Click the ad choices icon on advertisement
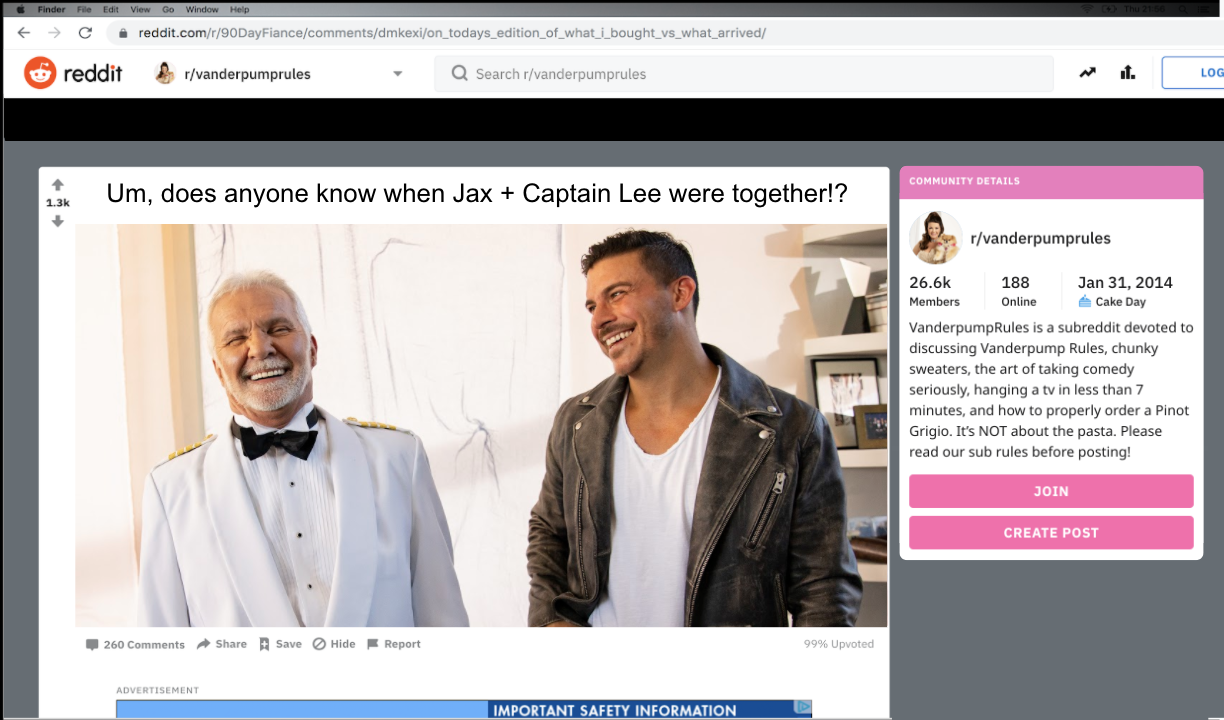Screen dimensions: 1224x720 [x=802, y=707]
